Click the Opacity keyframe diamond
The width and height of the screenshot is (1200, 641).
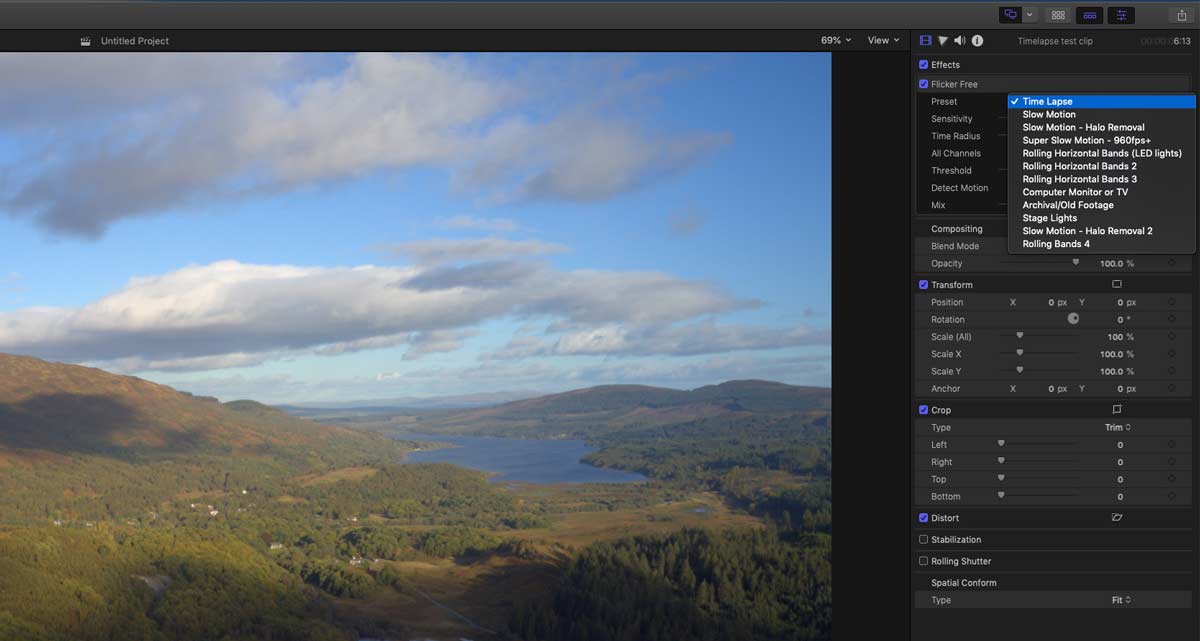(1171, 264)
